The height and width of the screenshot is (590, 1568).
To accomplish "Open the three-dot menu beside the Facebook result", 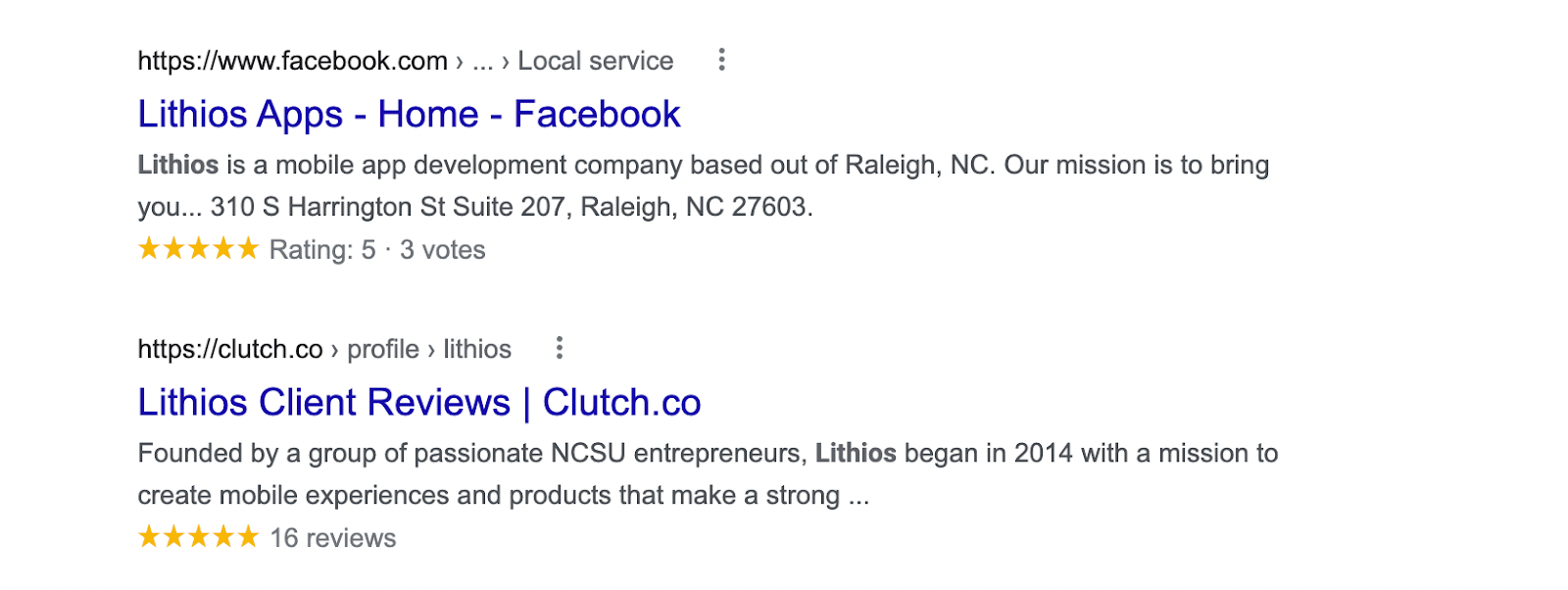I will pos(722,60).
